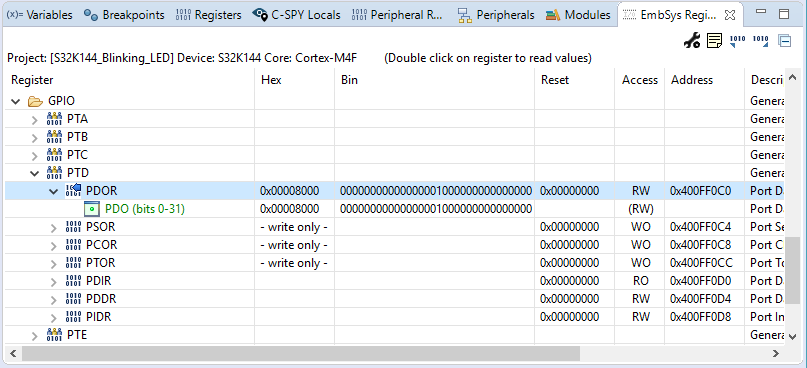Collapse the GPIO tree node
Viewport: 807px width, 368px height.
tap(15, 101)
